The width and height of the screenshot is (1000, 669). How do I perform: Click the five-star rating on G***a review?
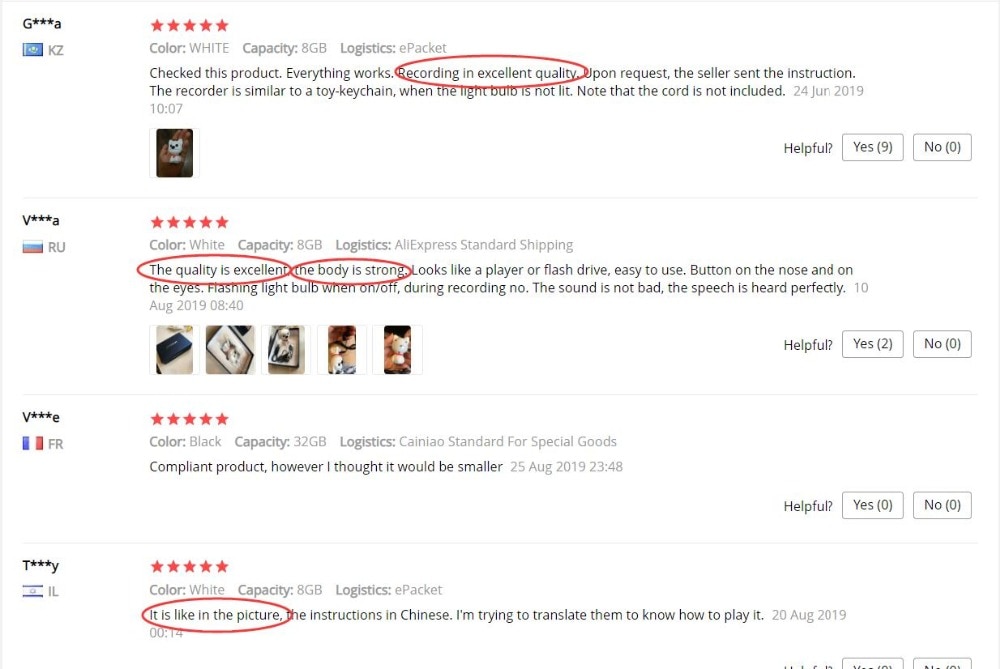tap(189, 26)
